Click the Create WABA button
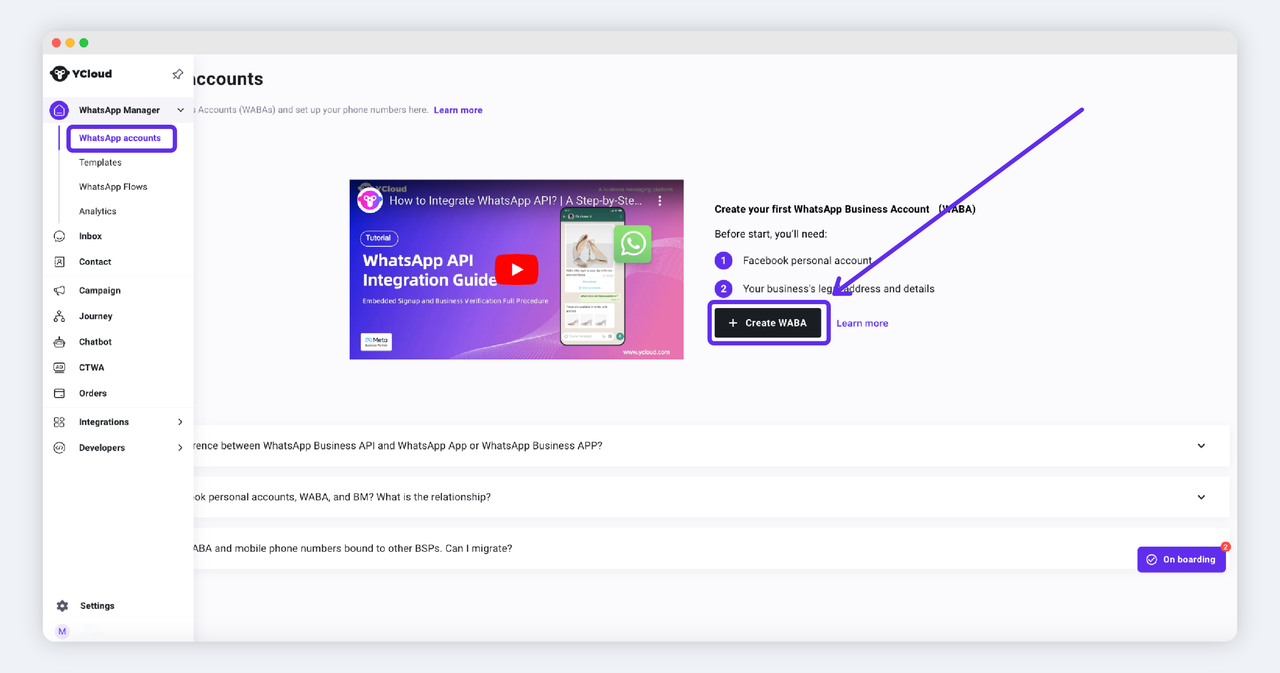The image size is (1280, 673). coord(768,323)
